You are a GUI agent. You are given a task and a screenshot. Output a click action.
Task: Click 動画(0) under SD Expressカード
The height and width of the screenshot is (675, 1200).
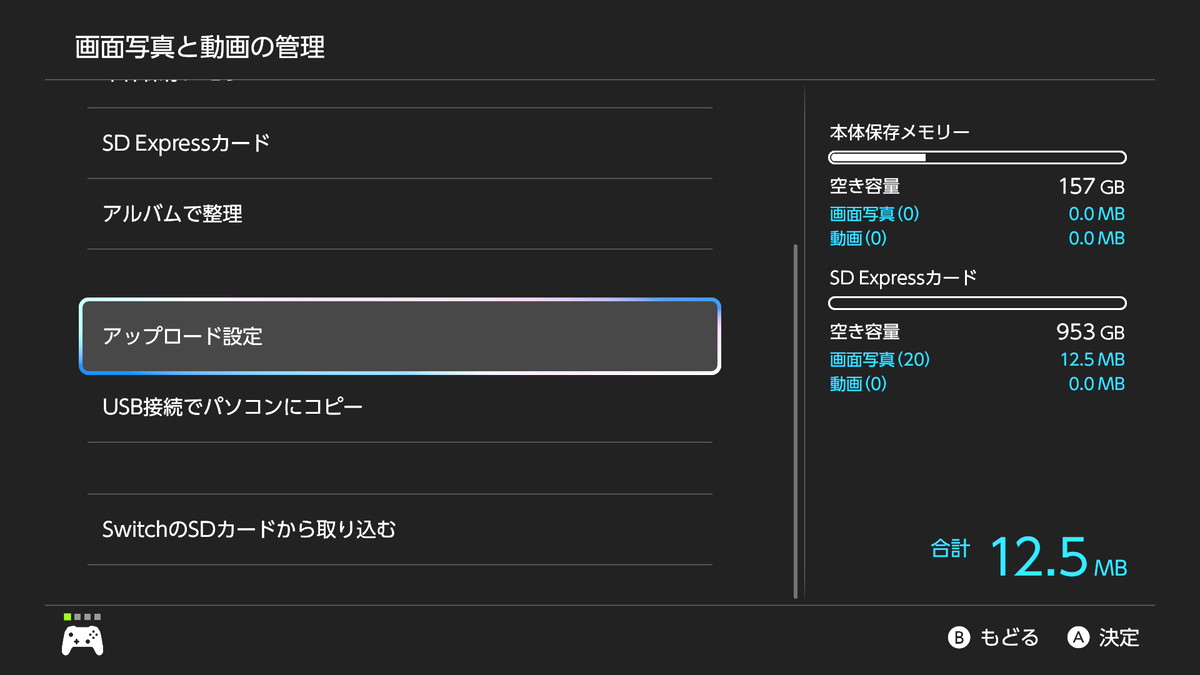(x=858, y=384)
